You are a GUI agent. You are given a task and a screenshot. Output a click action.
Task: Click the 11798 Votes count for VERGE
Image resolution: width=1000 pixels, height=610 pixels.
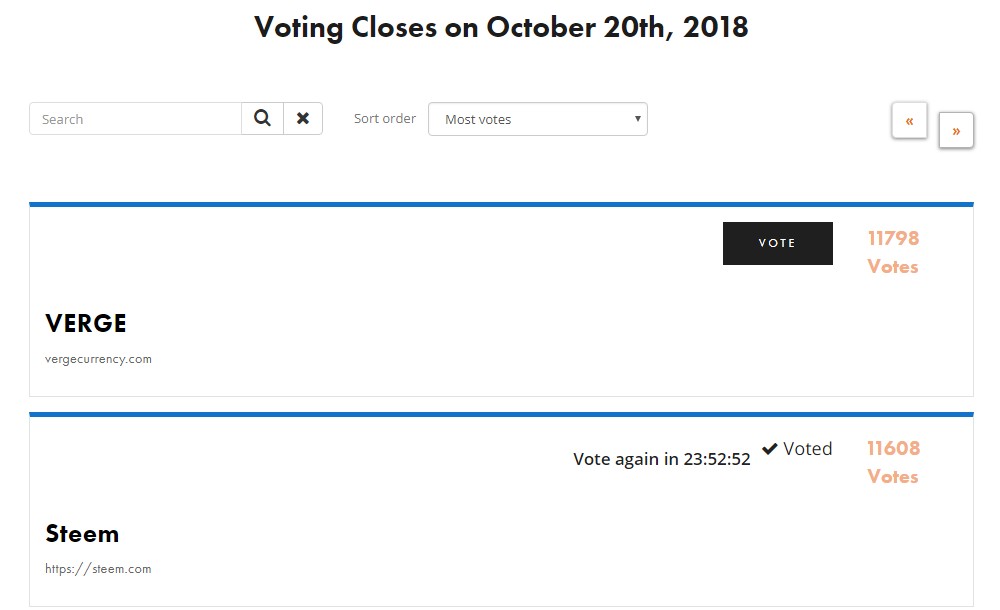(893, 252)
